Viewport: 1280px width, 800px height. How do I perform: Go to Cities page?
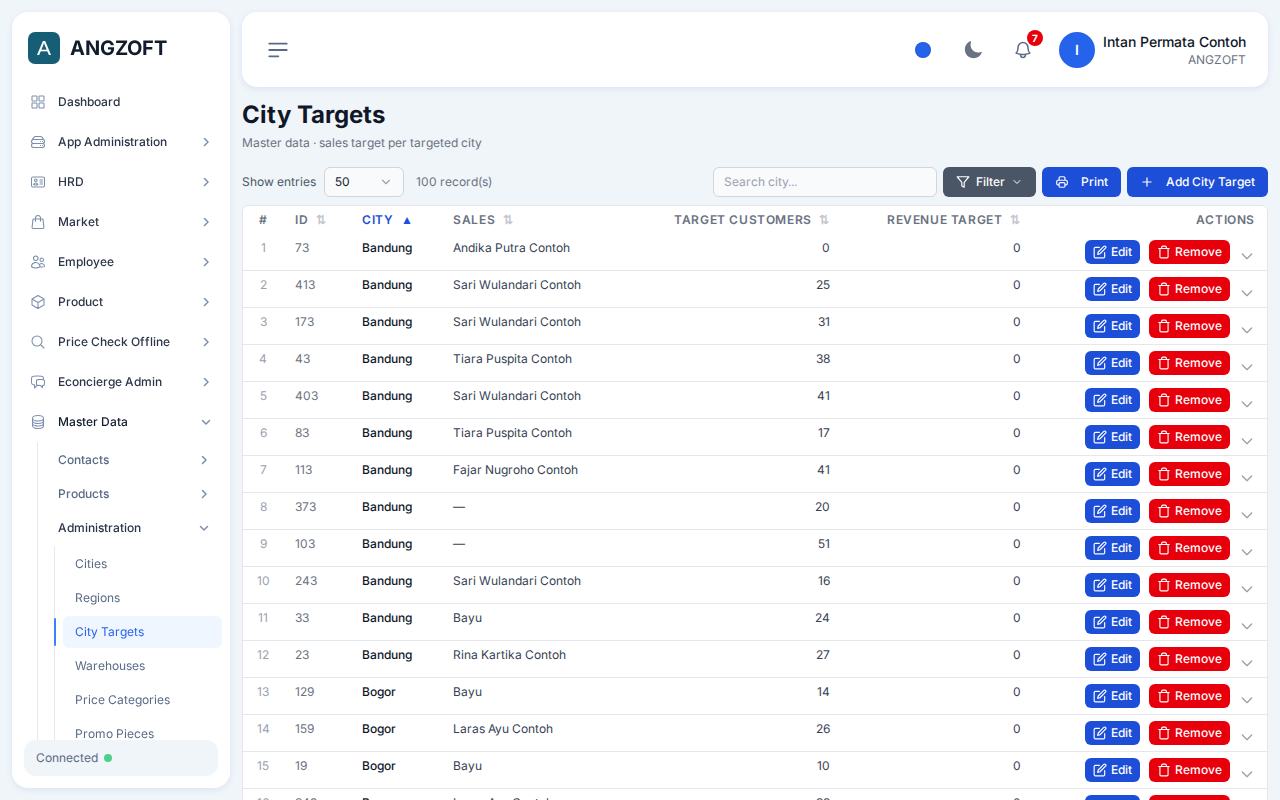(142, 564)
